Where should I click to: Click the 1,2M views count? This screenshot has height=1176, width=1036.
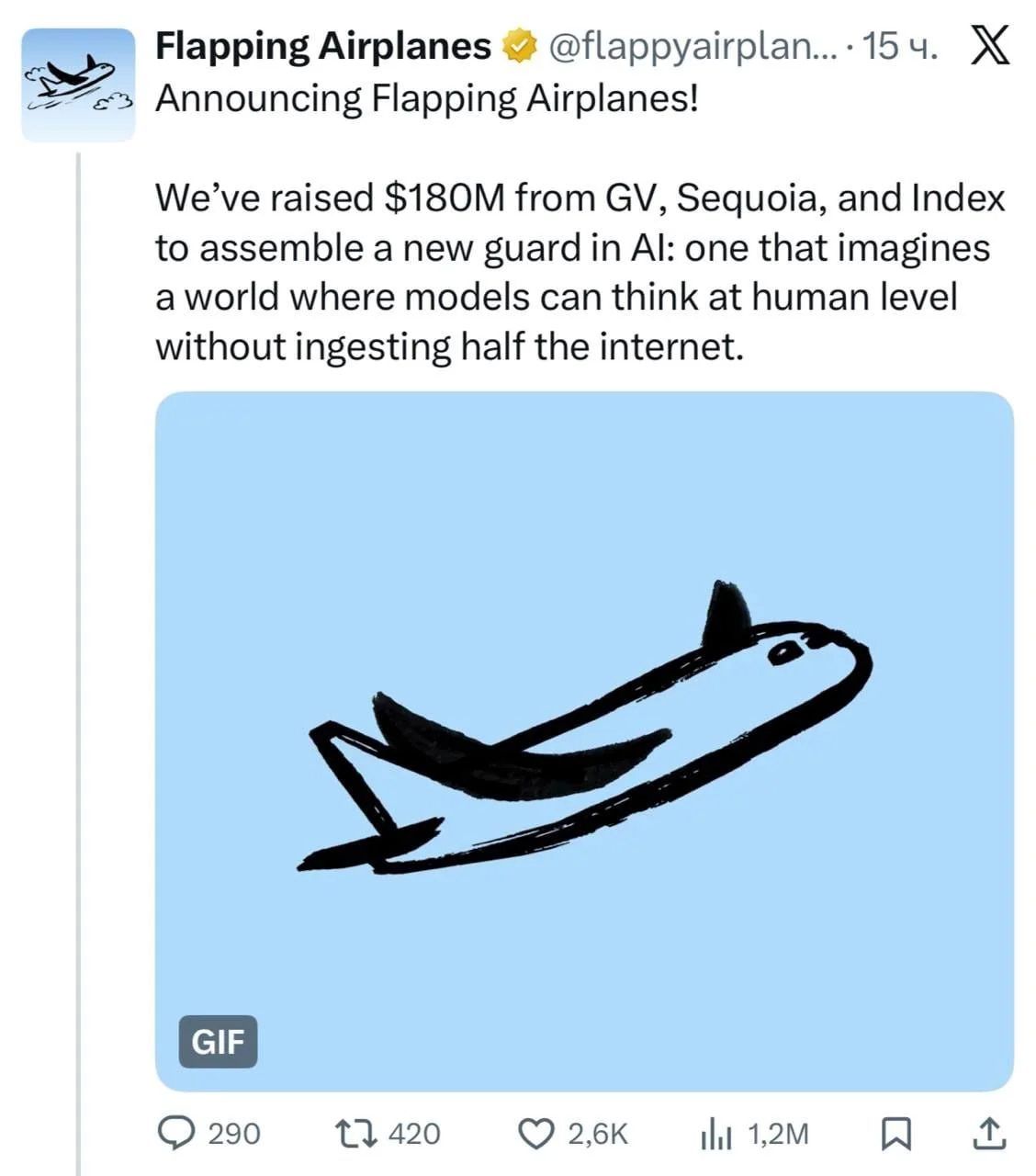point(779,1134)
